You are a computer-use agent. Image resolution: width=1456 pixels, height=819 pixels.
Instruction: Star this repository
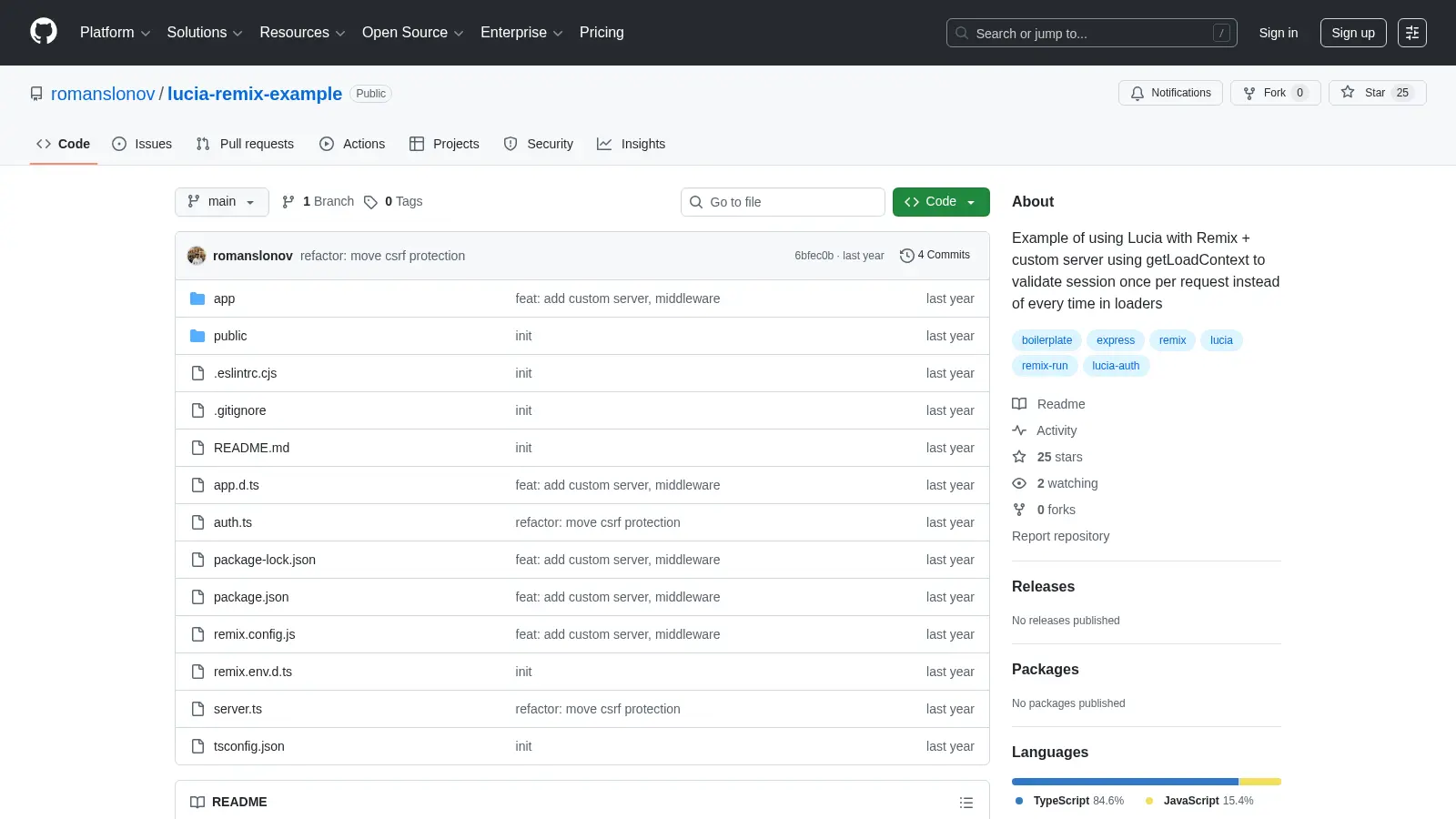(1377, 93)
